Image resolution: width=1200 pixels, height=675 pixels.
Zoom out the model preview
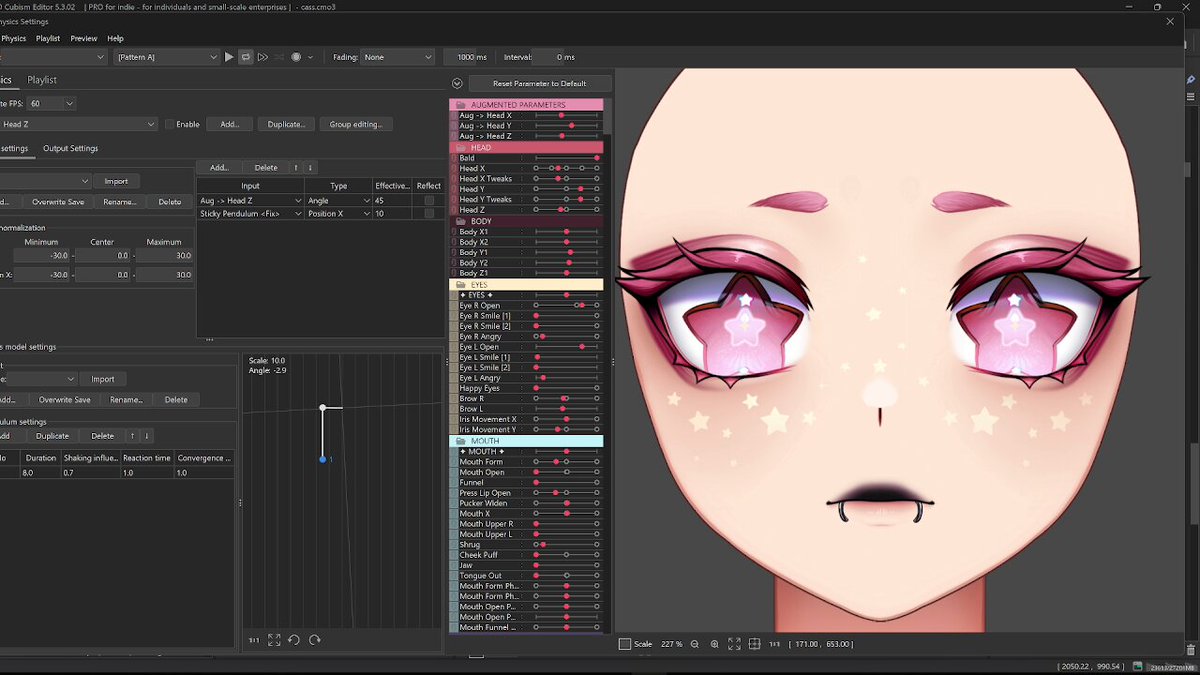click(x=695, y=644)
